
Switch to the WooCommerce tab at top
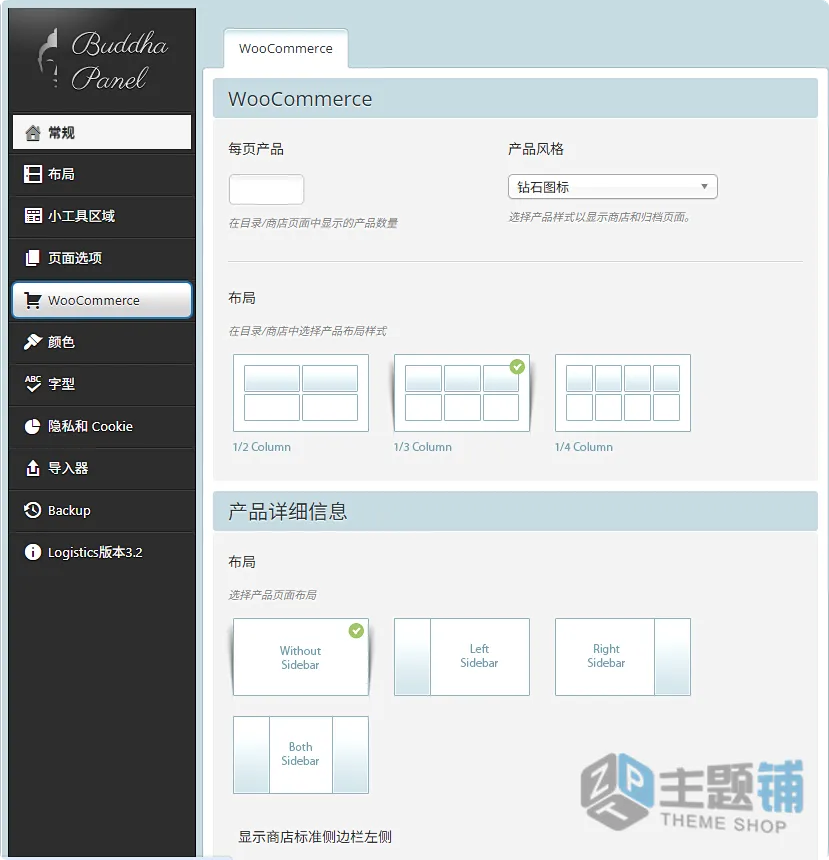[286, 48]
